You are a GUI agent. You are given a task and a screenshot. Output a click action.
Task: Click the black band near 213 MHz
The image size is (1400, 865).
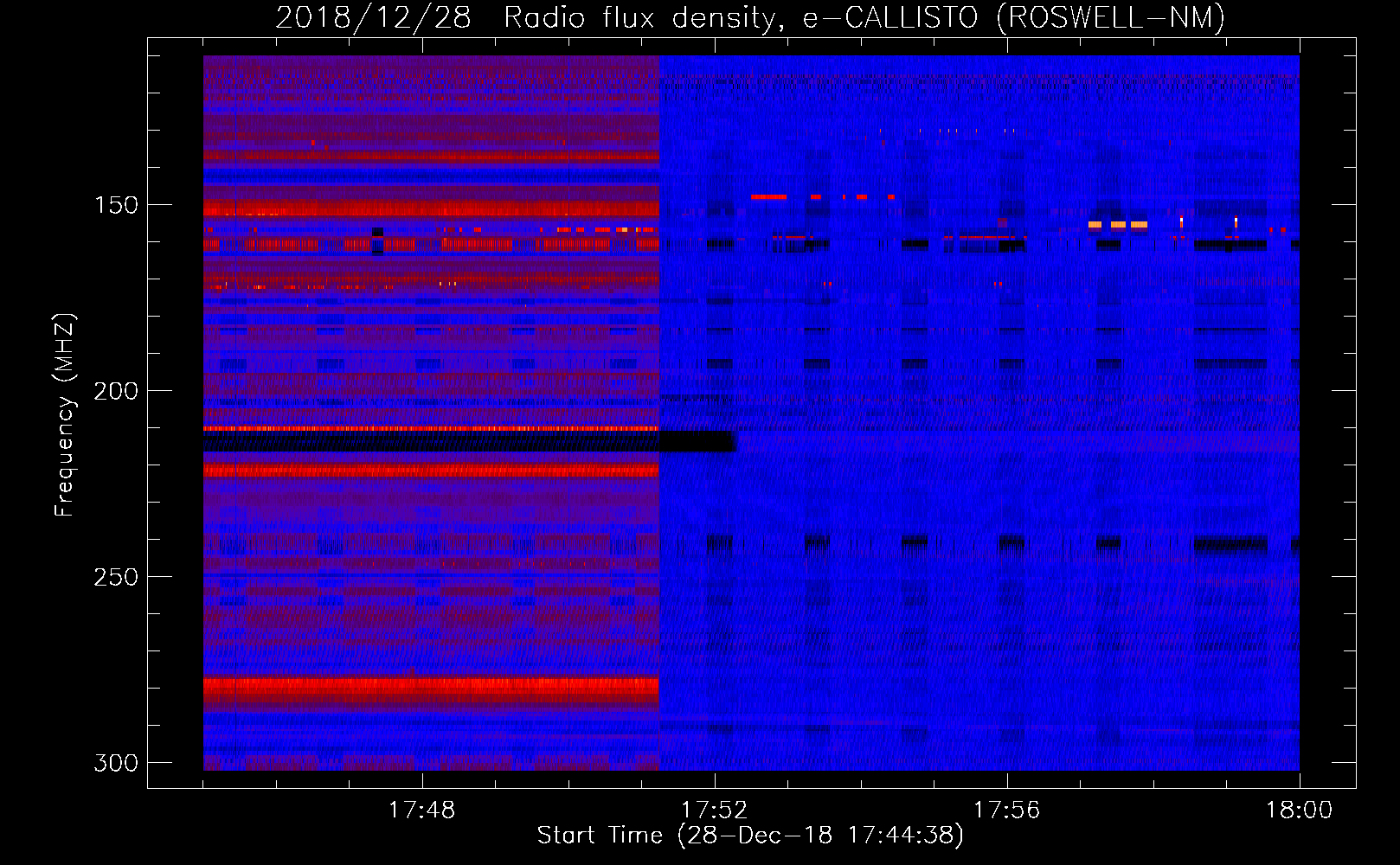tap(470, 441)
